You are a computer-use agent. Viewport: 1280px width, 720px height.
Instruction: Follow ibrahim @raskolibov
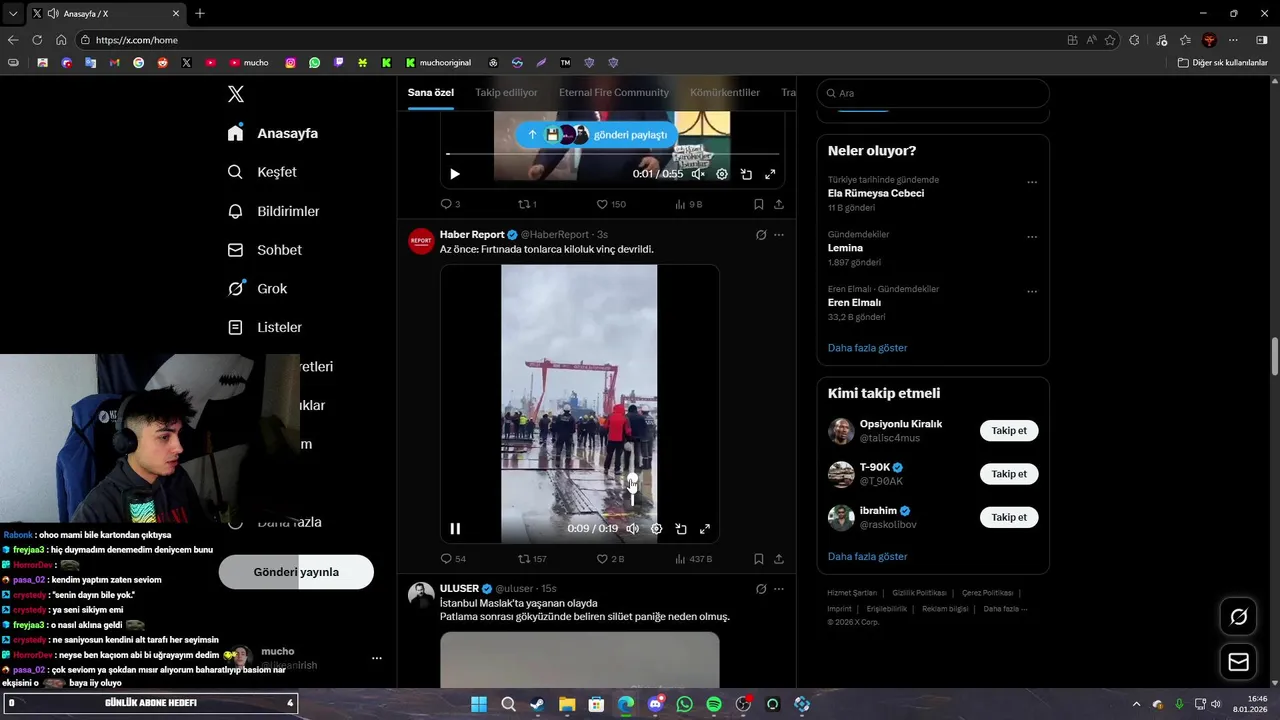coord(1009,517)
